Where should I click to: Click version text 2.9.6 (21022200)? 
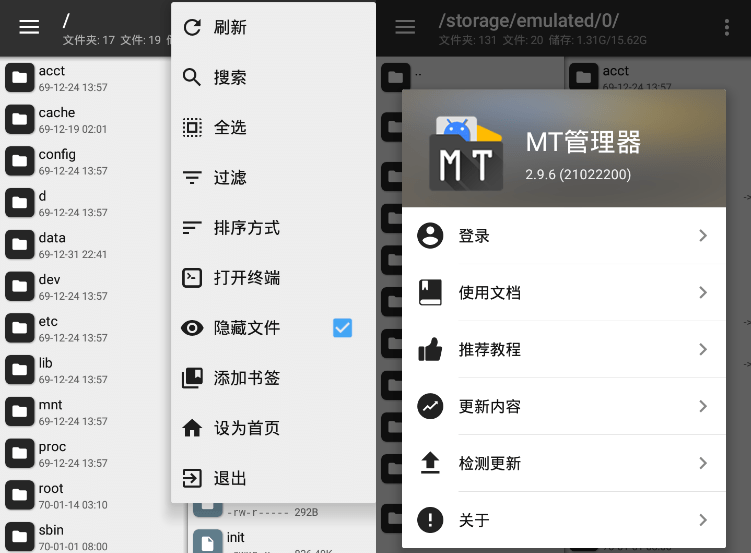578,174
